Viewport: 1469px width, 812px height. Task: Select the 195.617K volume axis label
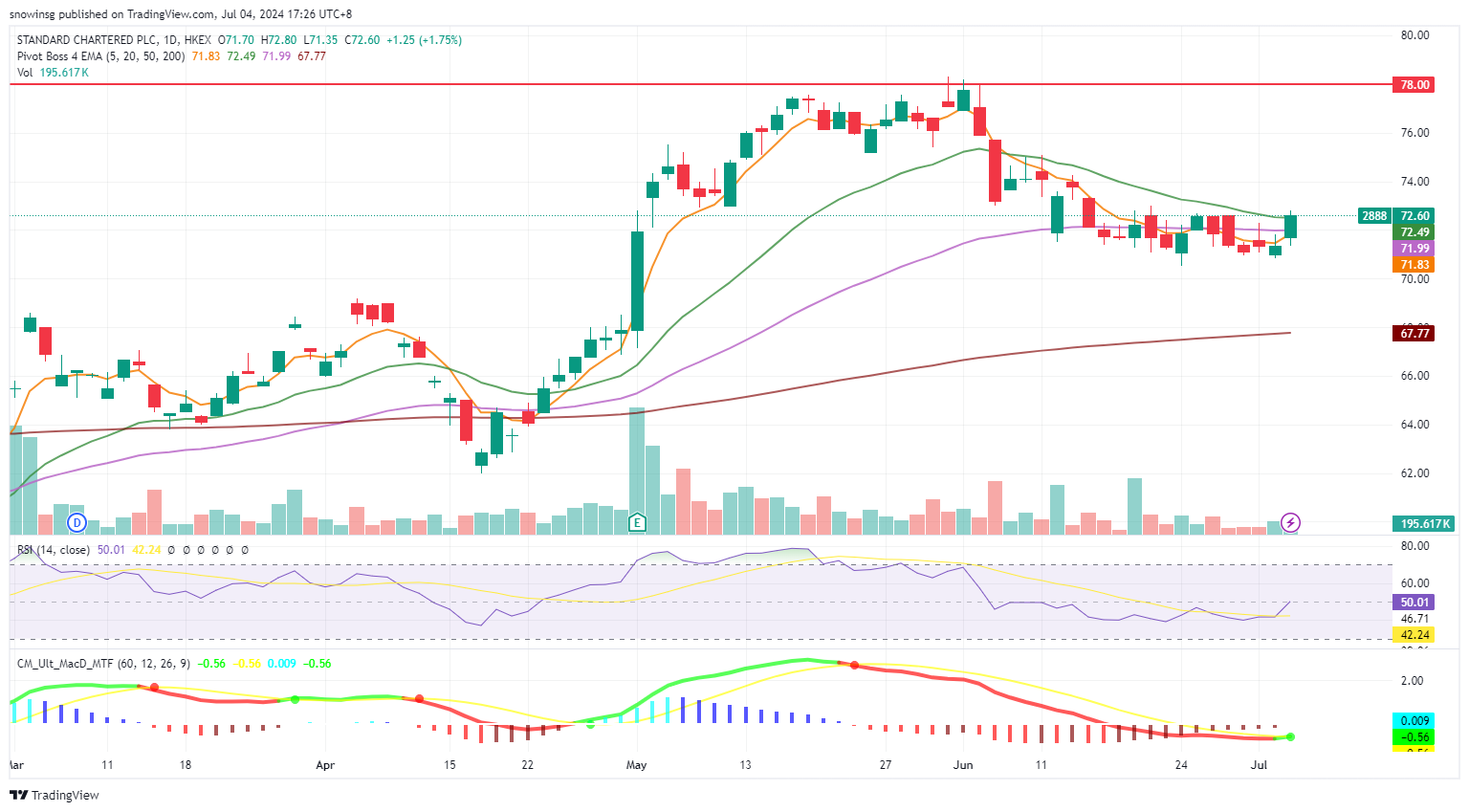(1424, 523)
